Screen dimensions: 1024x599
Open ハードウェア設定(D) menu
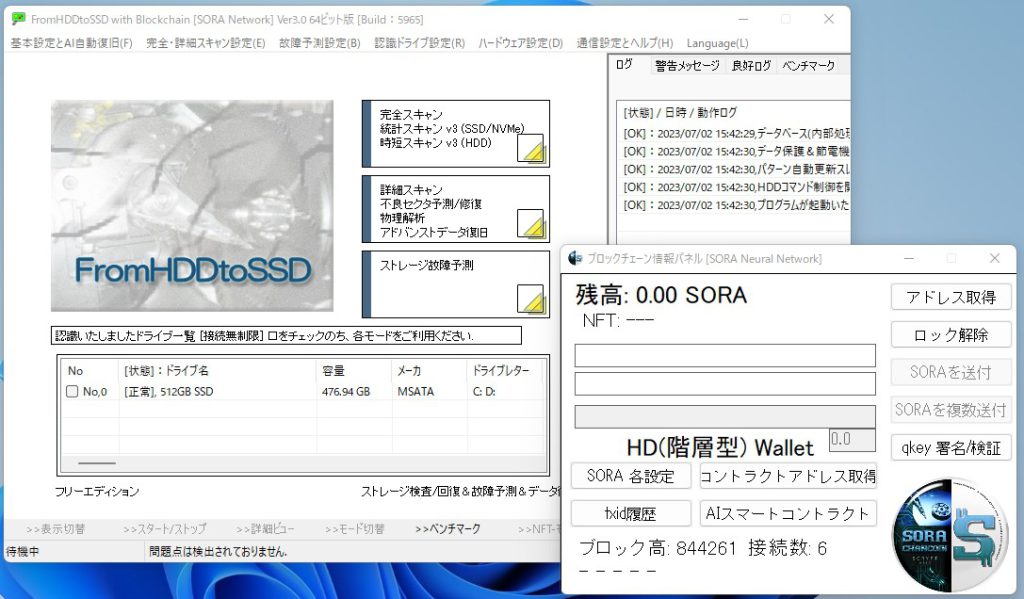point(520,43)
